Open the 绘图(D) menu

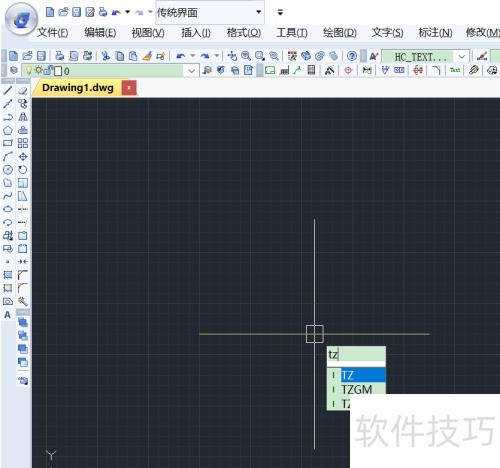[340, 33]
